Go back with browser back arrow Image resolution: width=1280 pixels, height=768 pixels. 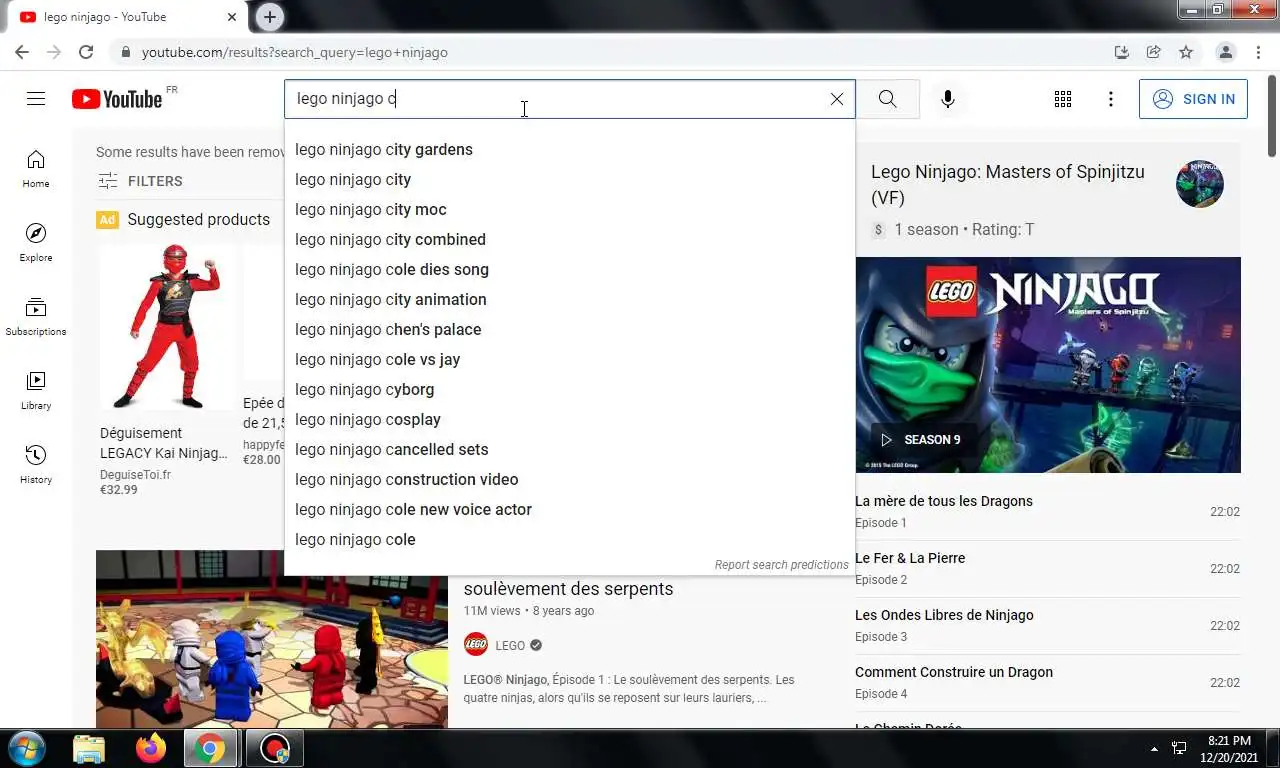click(22, 52)
